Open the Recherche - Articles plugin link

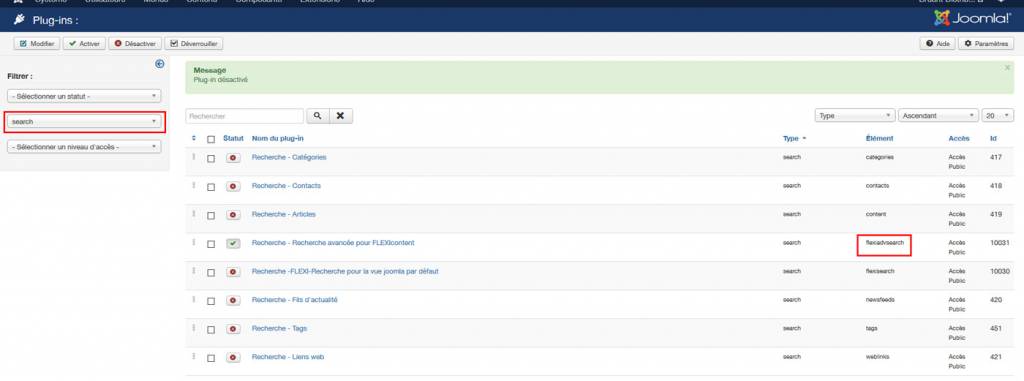(x=283, y=214)
